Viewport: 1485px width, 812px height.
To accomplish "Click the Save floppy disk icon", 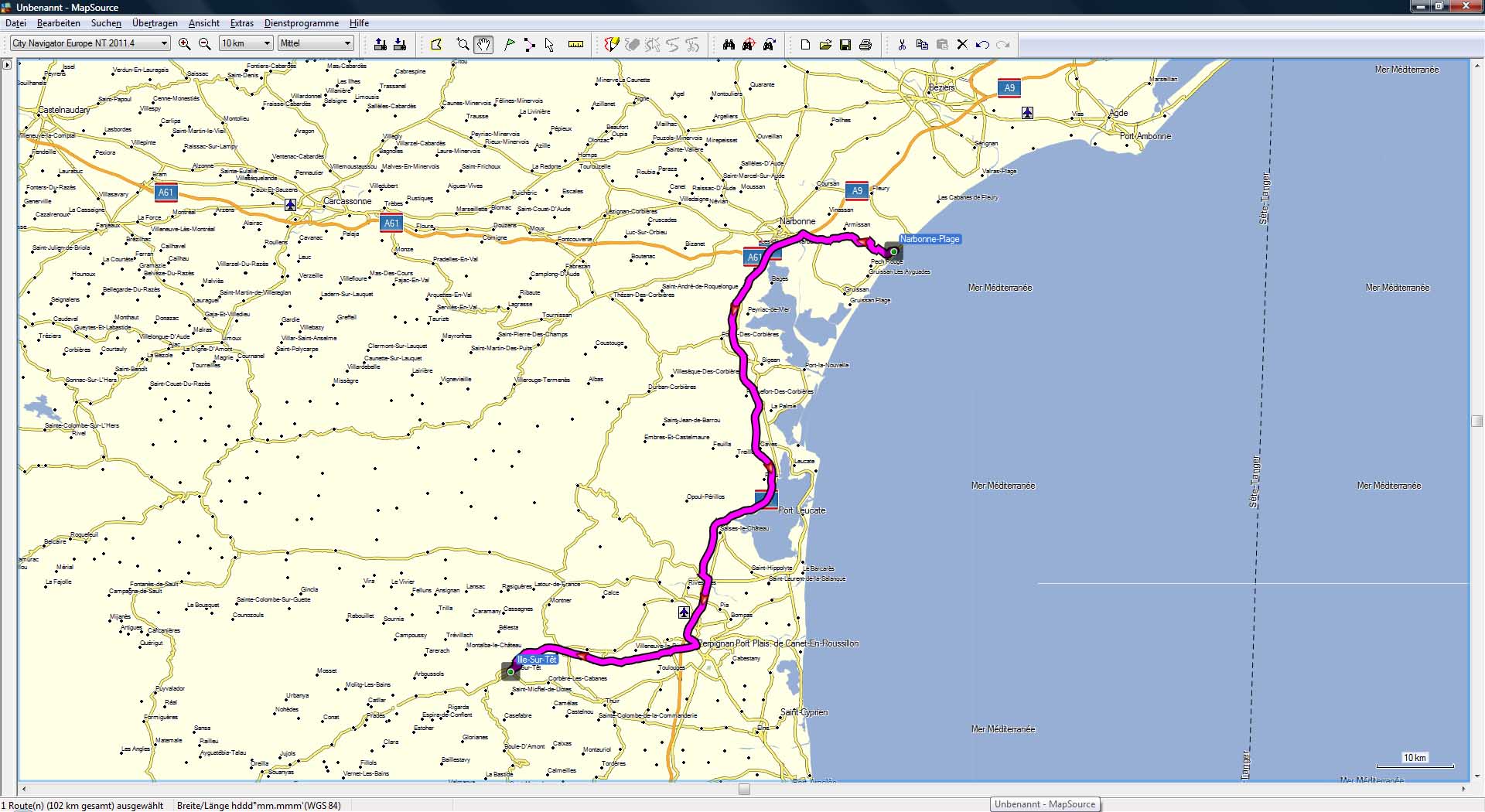I will click(845, 44).
